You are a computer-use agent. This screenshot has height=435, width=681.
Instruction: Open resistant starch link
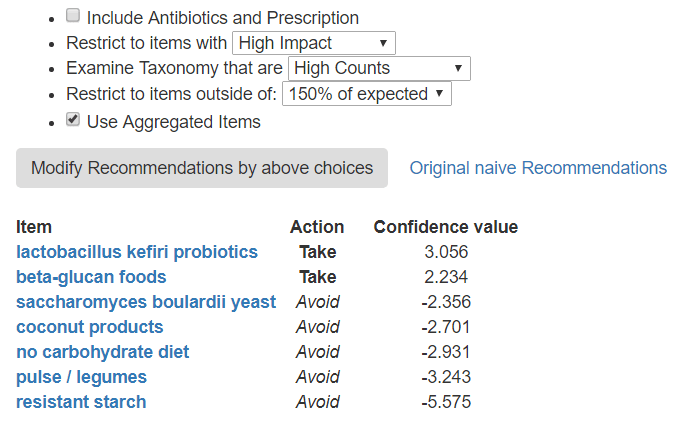pyautogui.click(x=81, y=402)
